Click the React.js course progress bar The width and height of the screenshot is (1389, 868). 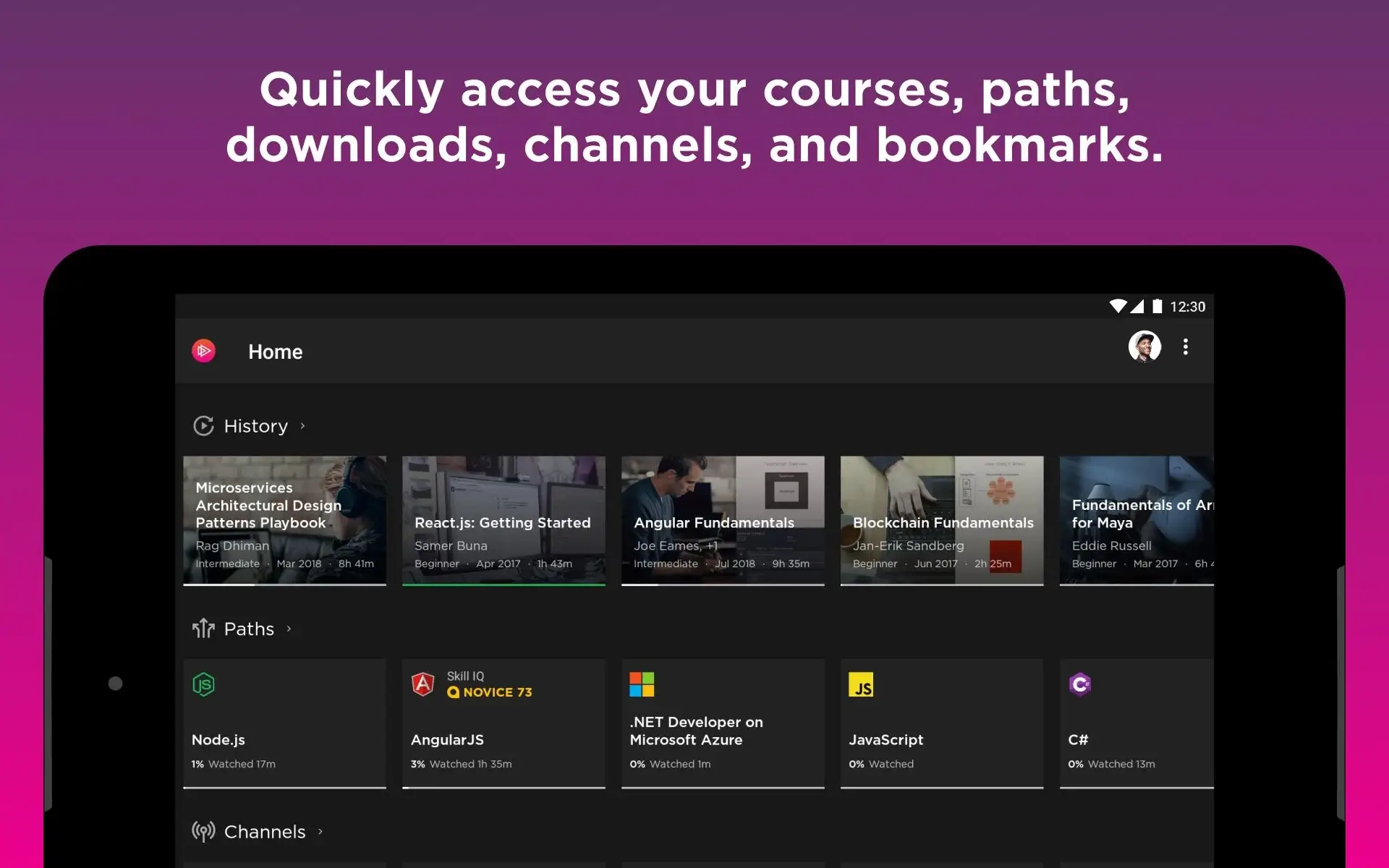click(504, 583)
